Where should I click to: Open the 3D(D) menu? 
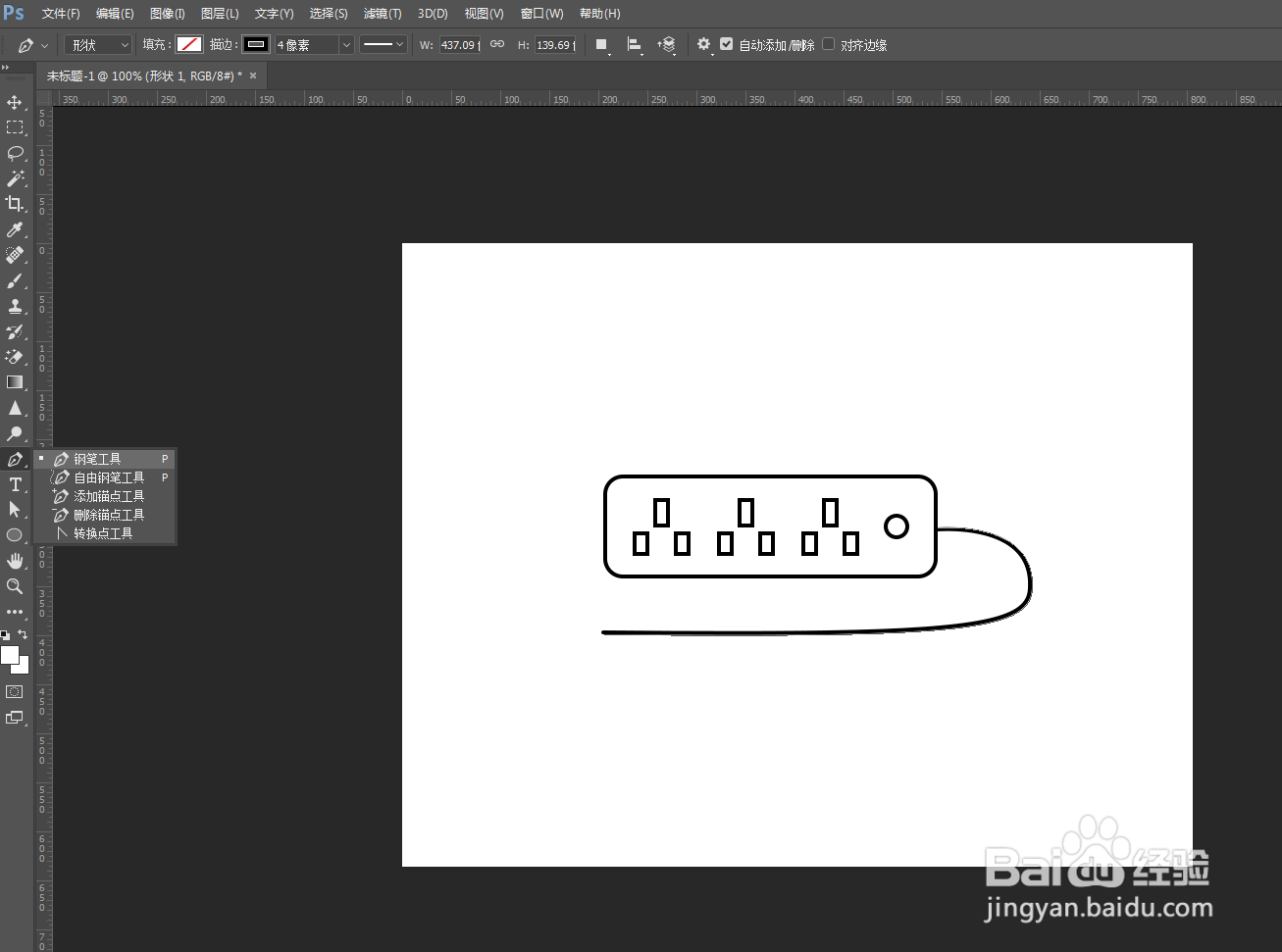tap(433, 14)
